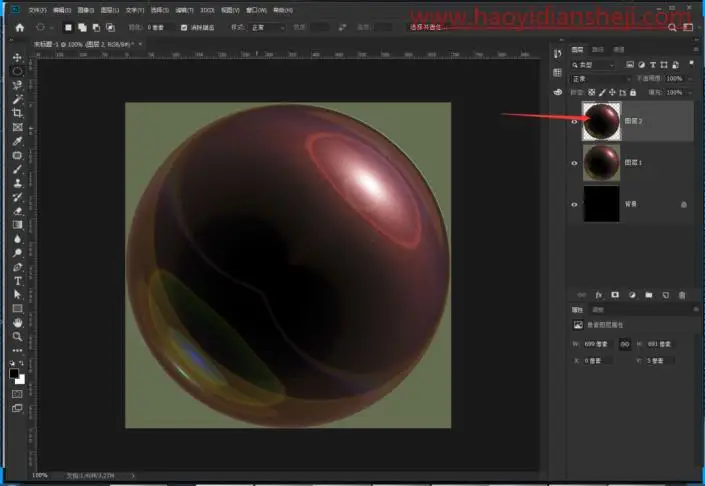Select the Magic Wand tool
The width and height of the screenshot is (705, 486).
(x=17, y=99)
